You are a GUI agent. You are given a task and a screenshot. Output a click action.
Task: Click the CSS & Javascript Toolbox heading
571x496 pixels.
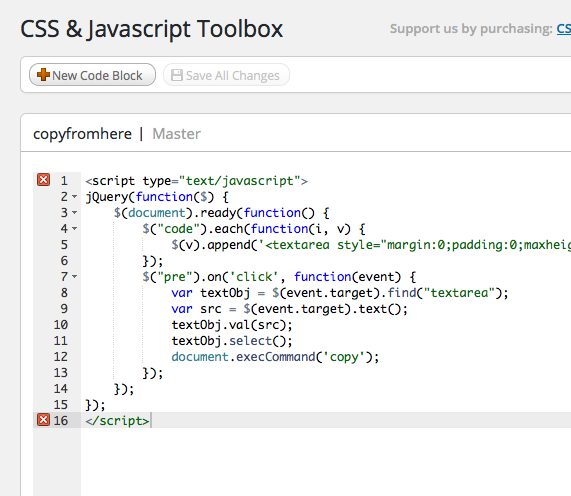(151, 29)
